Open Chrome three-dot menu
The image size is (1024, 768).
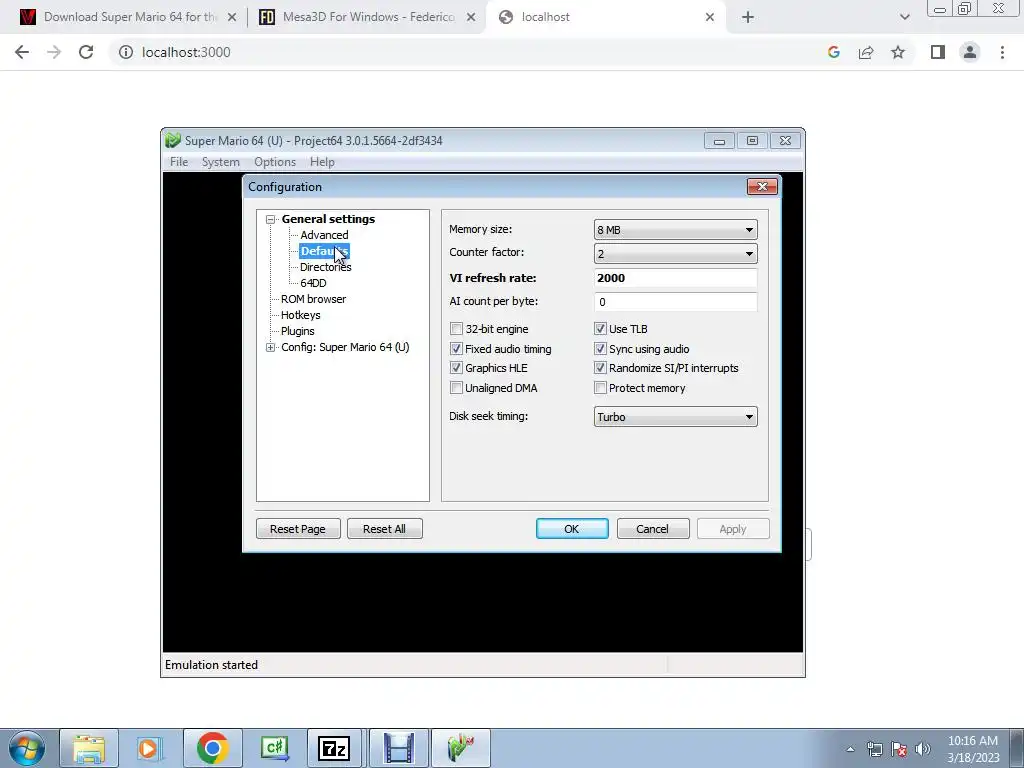coord(1002,52)
